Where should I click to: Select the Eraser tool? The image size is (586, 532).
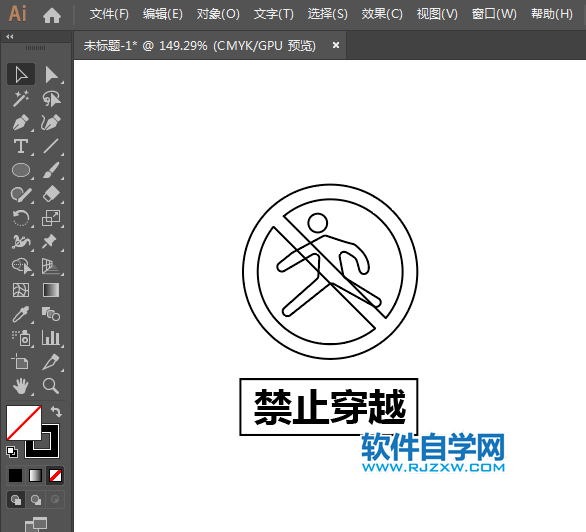tap(51, 194)
